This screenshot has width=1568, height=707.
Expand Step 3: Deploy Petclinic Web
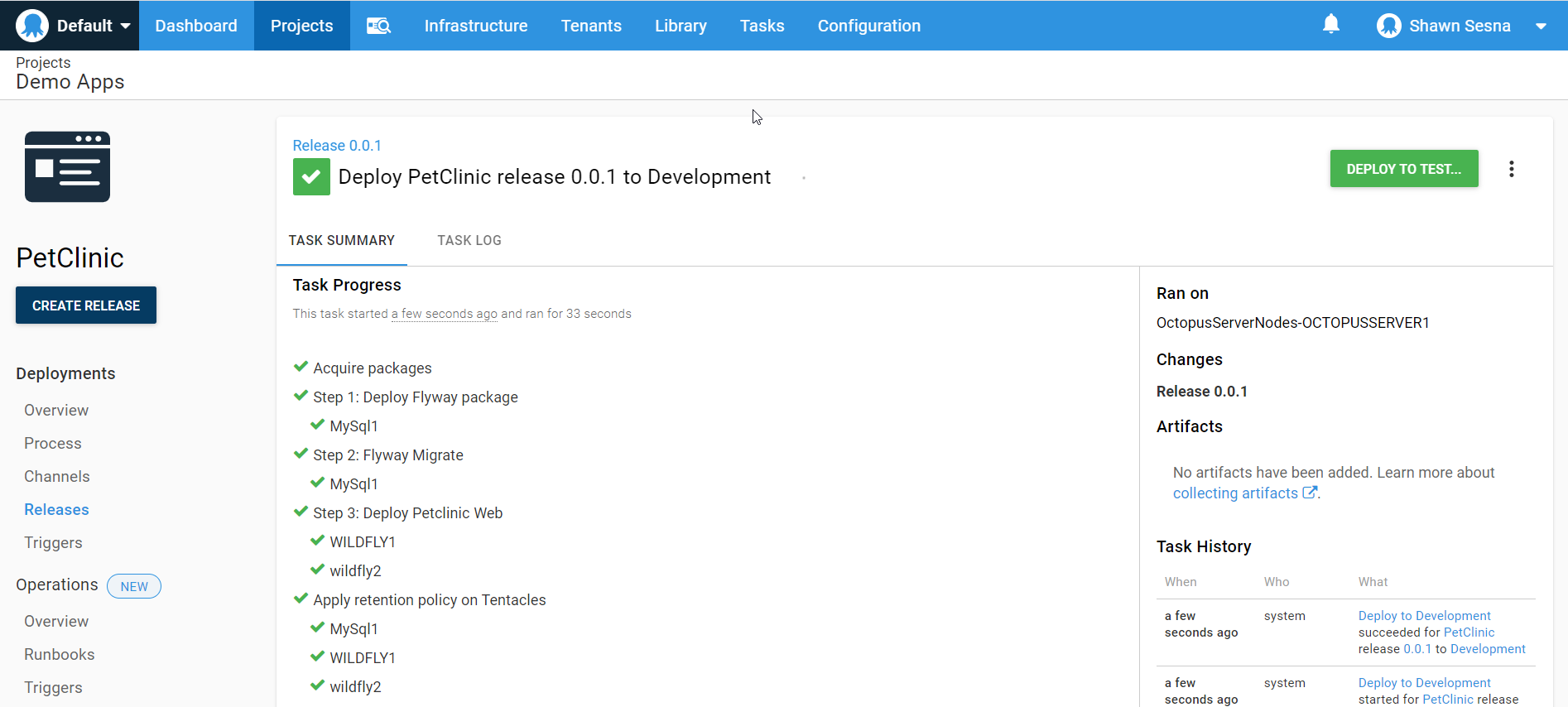coord(407,513)
